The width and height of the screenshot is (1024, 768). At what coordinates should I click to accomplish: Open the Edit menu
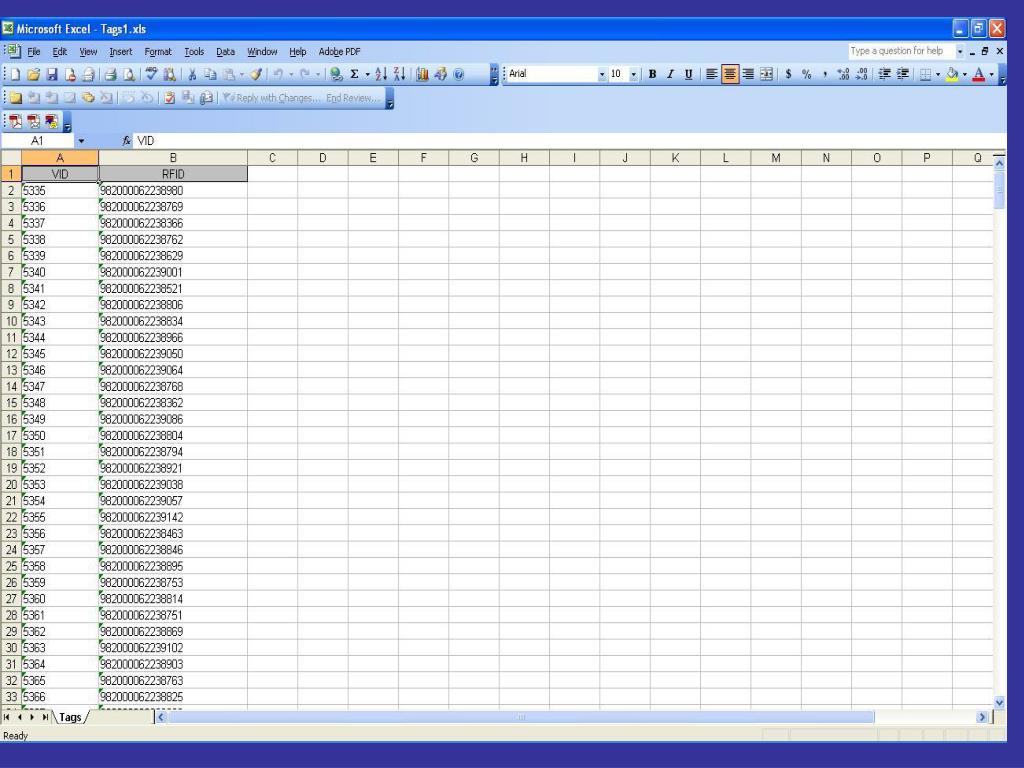59,52
